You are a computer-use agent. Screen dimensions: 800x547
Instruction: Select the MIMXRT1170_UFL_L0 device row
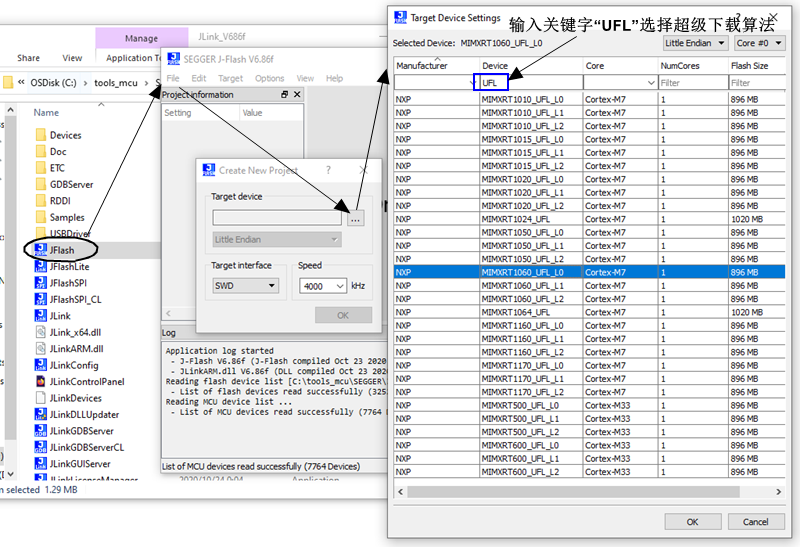(x=589, y=365)
